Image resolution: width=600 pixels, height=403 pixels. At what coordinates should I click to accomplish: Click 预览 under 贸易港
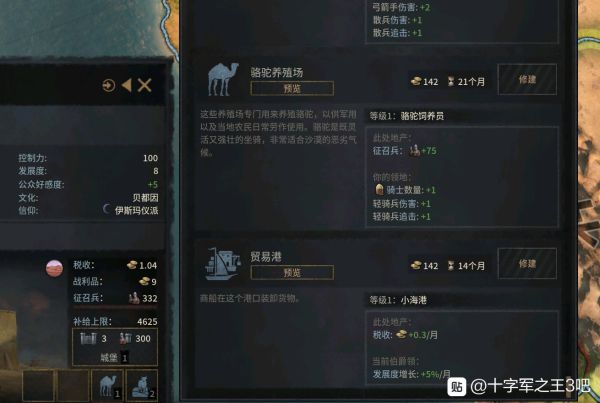coord(292,272)
